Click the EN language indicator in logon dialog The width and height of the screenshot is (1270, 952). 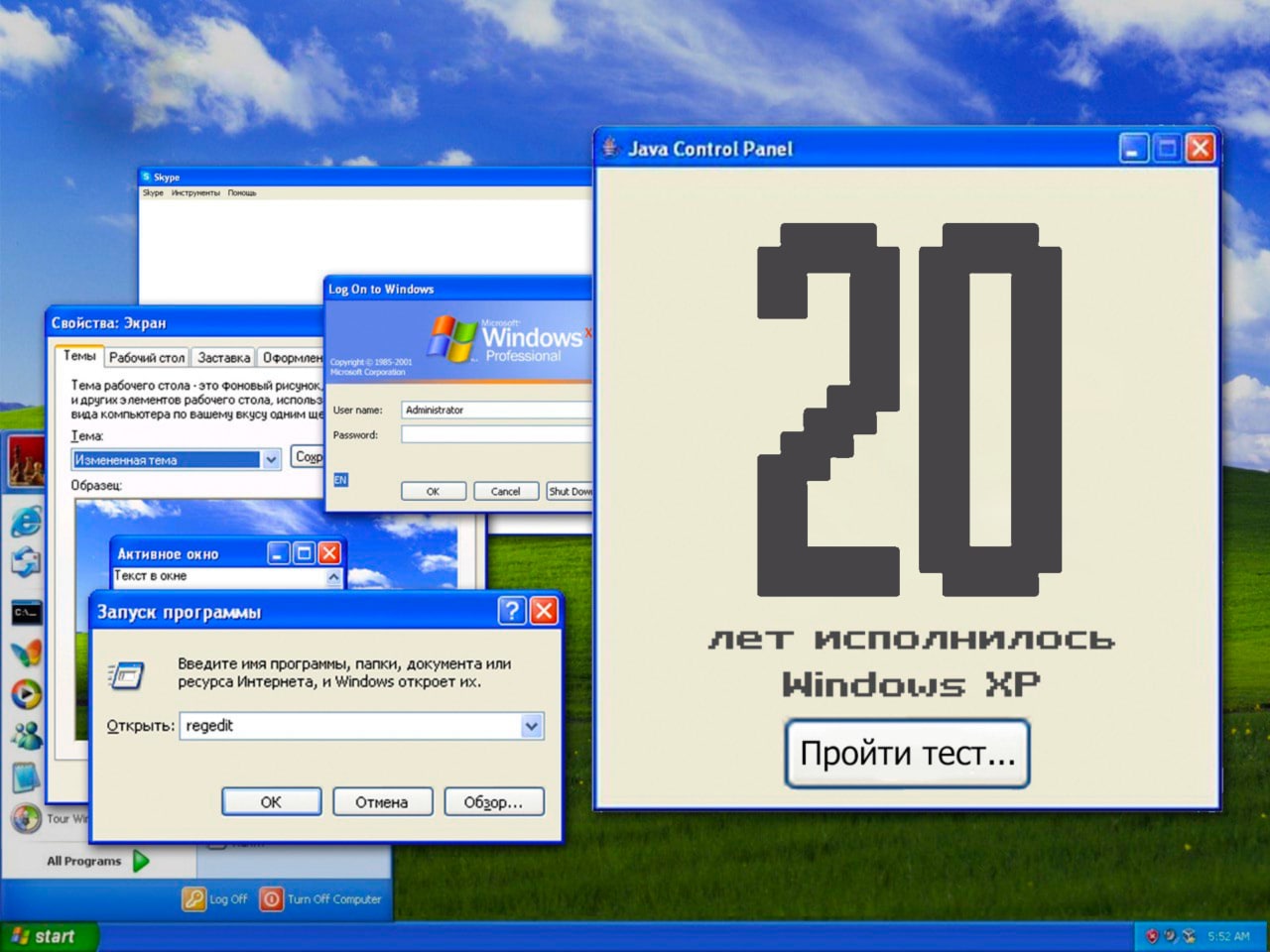[340, 480]
